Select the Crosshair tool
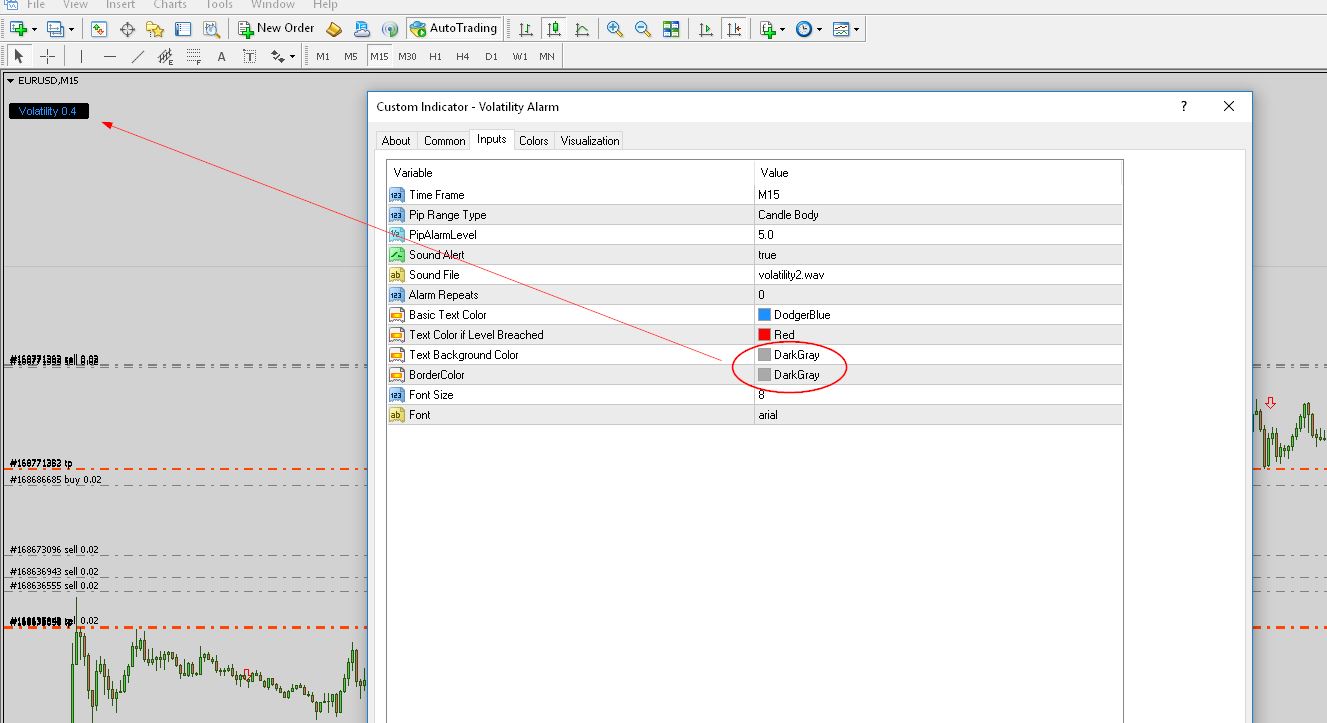 point(47,56)
